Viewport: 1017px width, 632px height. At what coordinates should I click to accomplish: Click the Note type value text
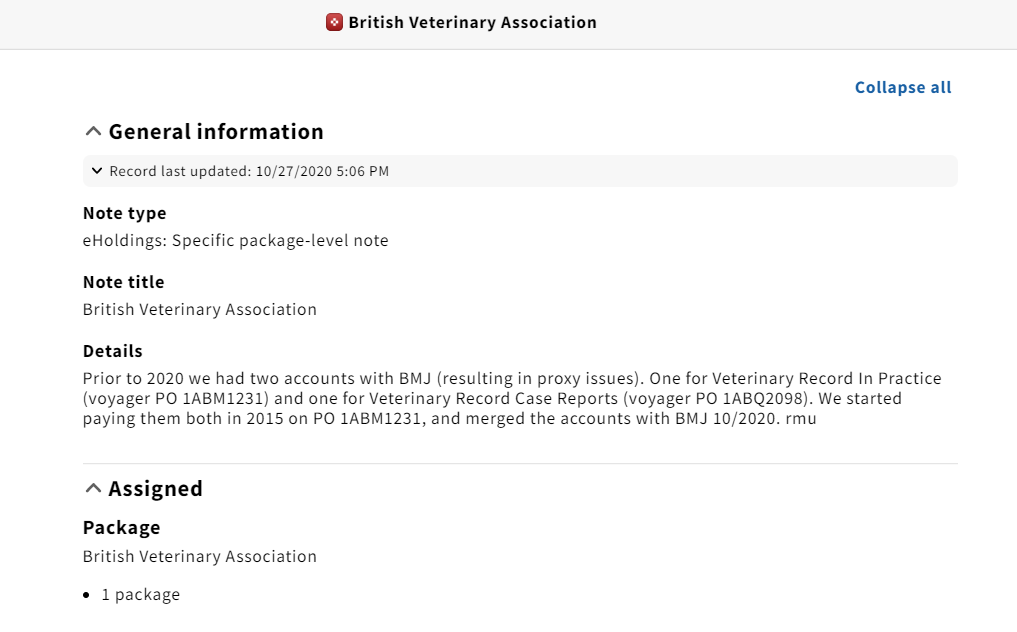[235, 241]
